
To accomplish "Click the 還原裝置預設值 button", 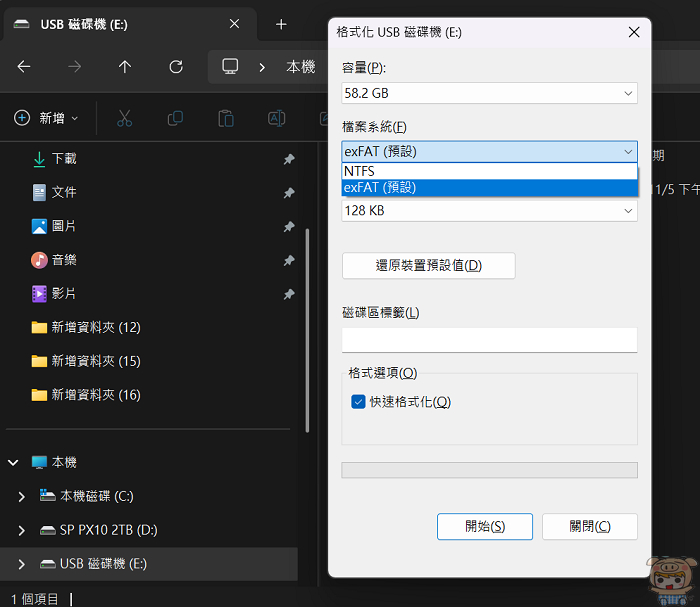I will click(x=428, y=265).
